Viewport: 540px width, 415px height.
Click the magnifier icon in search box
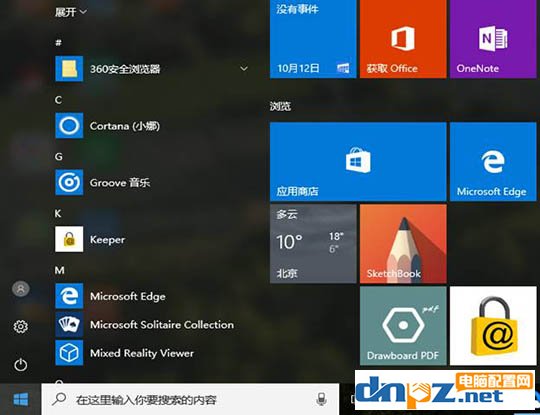(x=59, y=399)
